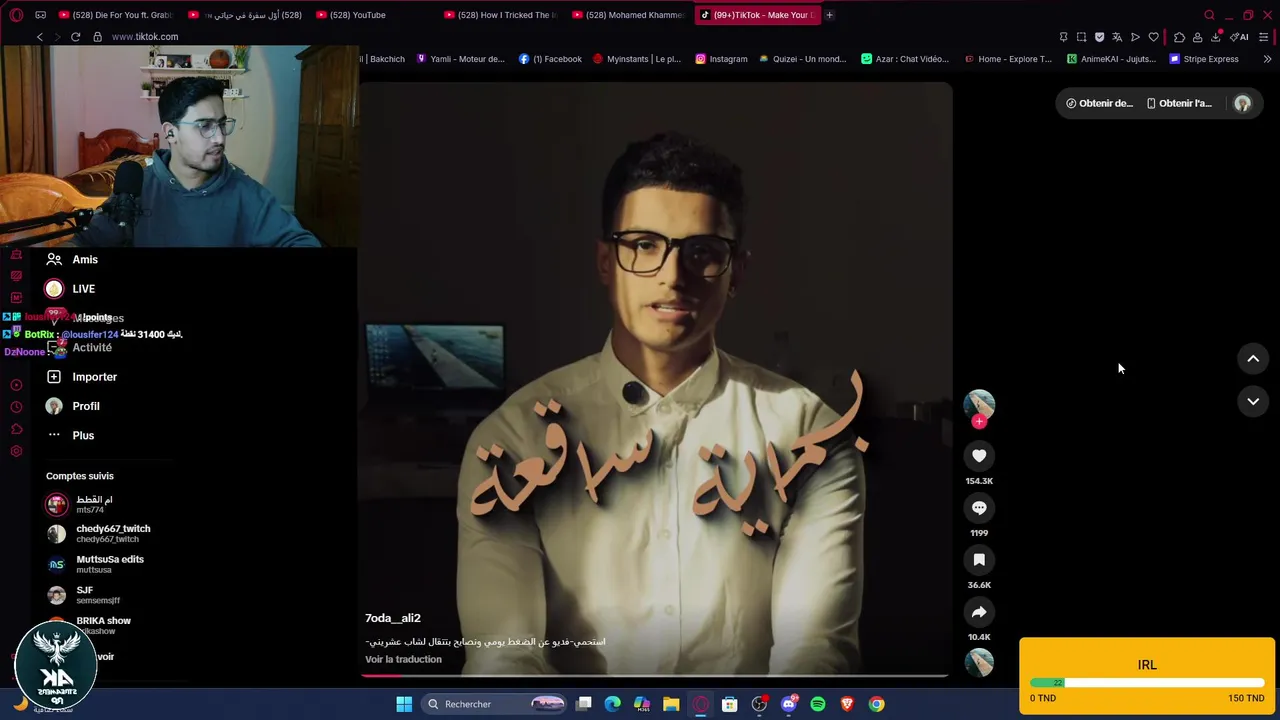1280x720 pixels.
Task: Save the video with bookmark icon
Action: pyautogui.click(x=979, y=560)
